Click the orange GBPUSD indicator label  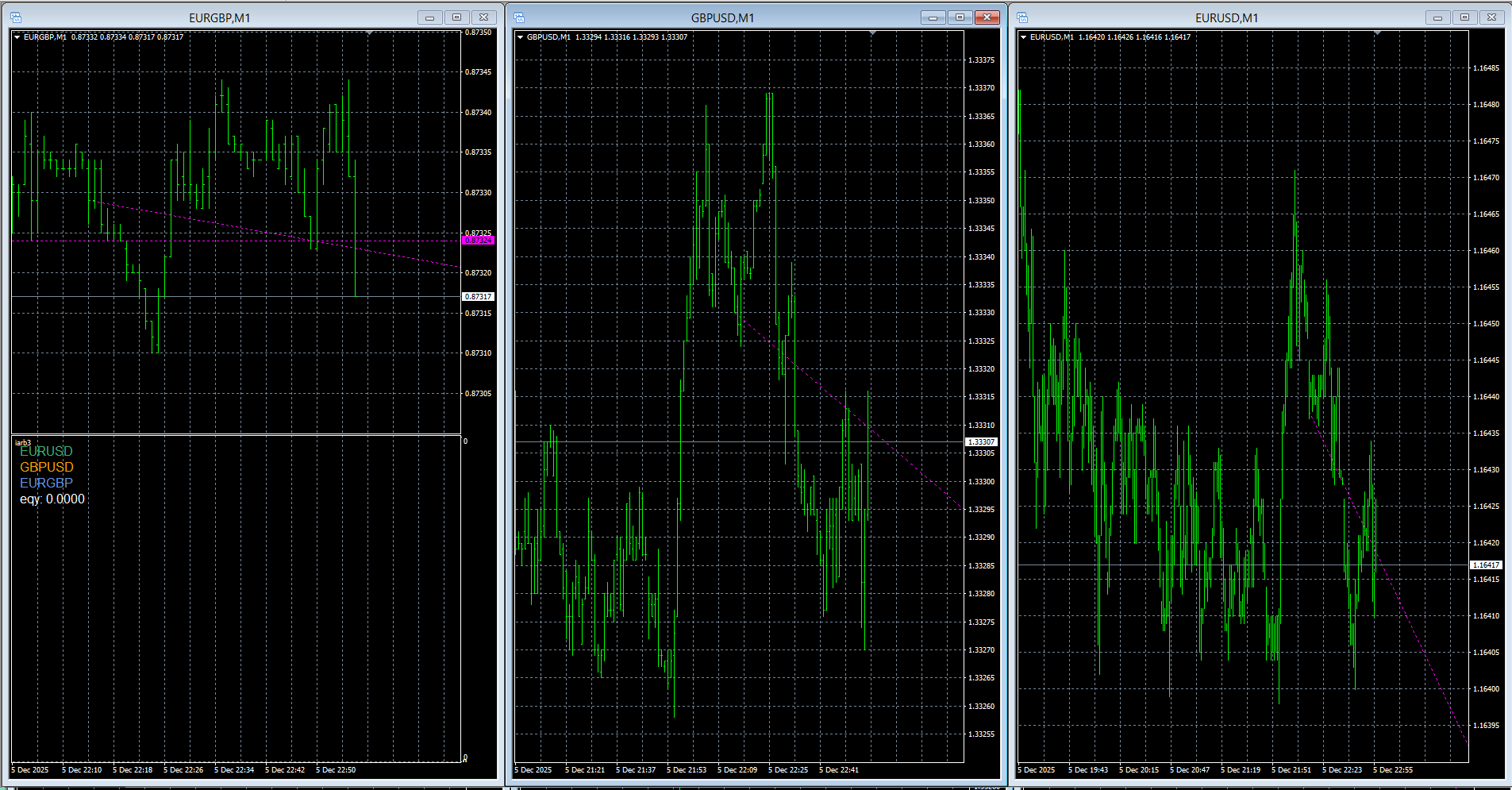tap(47, 468)
